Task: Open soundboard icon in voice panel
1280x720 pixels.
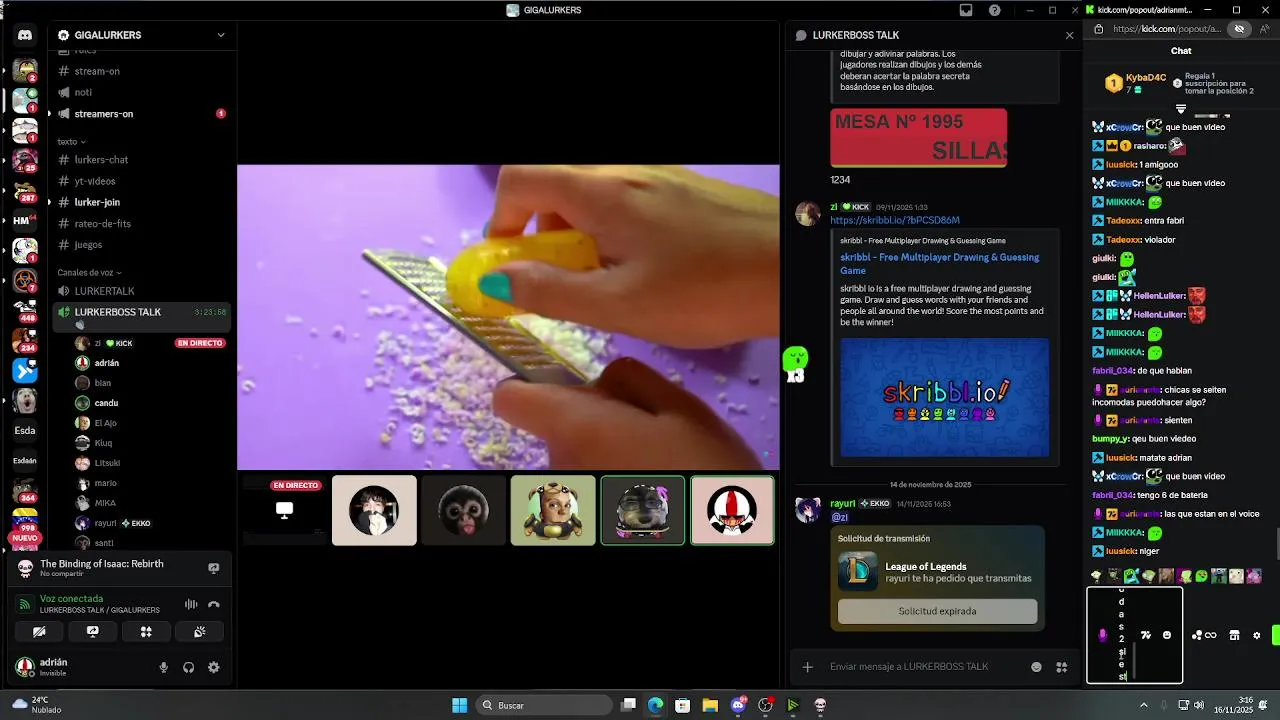Action: click(199, 632)
